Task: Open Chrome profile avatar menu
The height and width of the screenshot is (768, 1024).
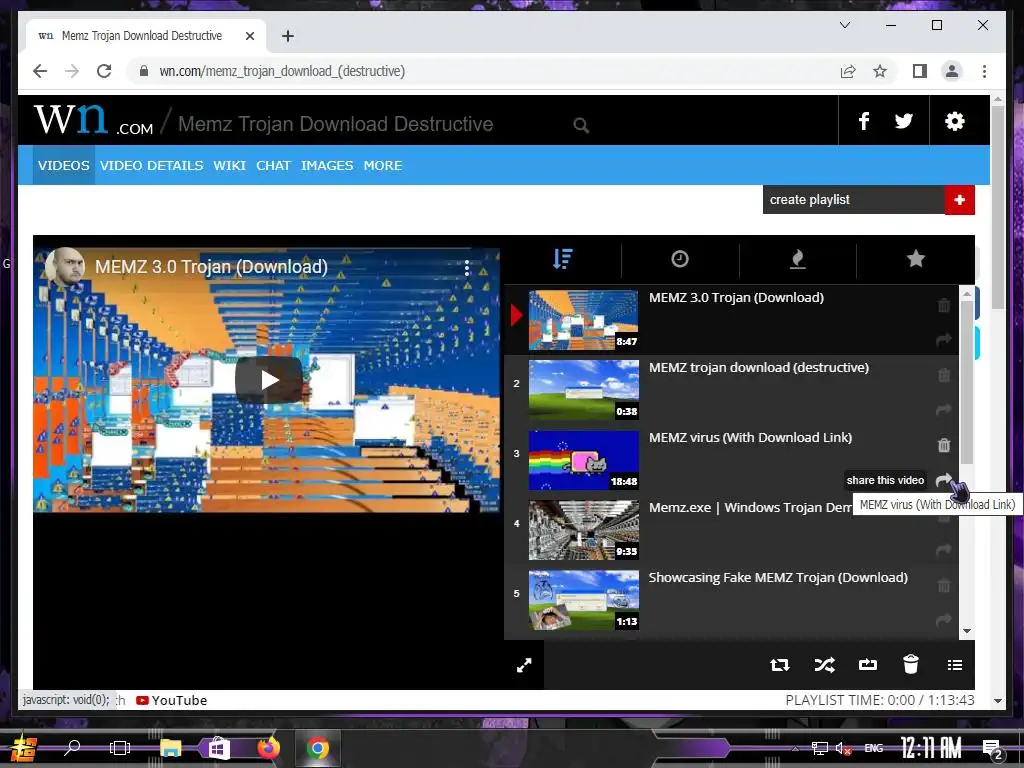Action: (x=952, y=71)
